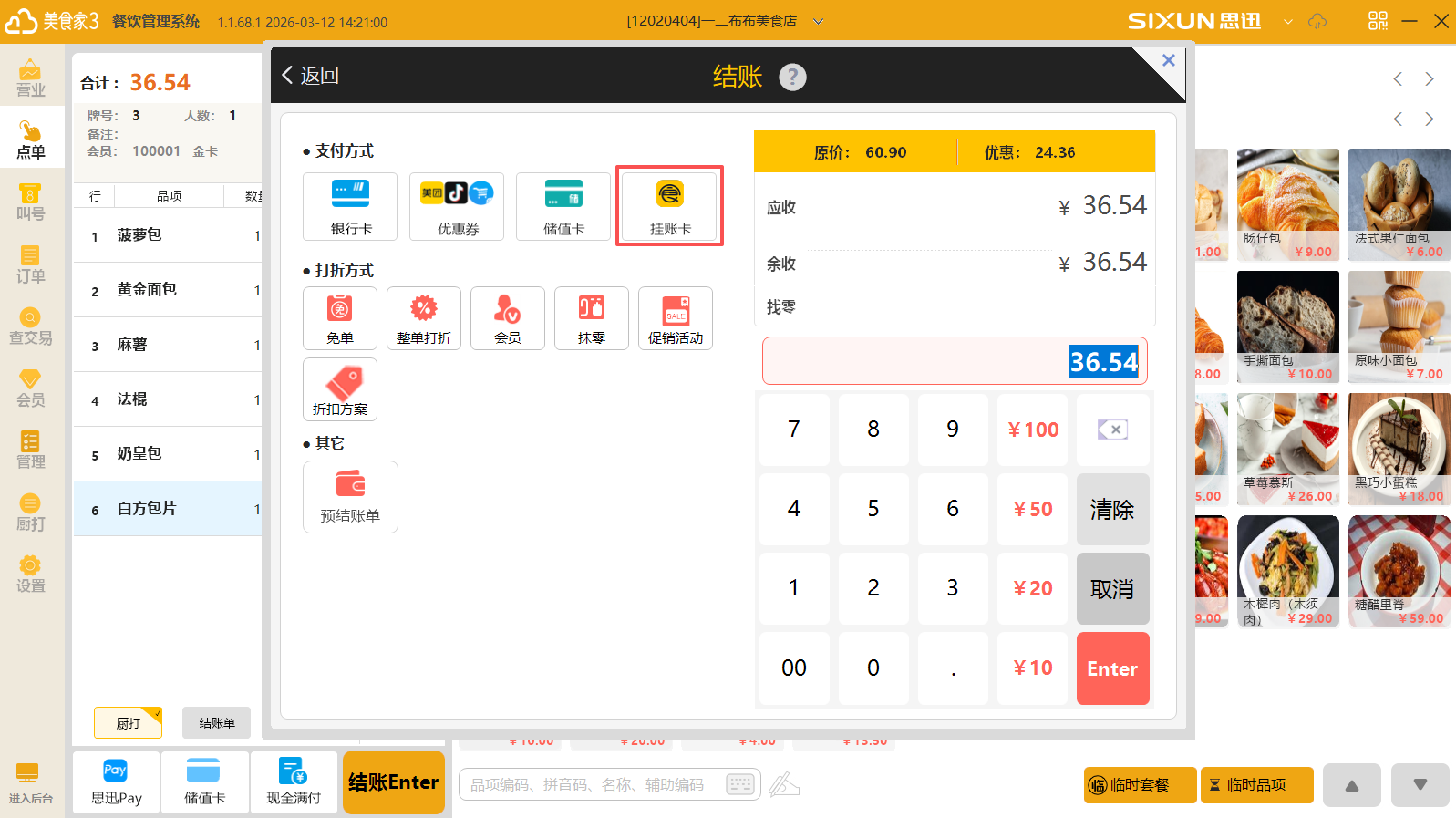Open 会员 member section in sidebar
This screenshot has width=1456, height=818.
[x=31, y=388]
